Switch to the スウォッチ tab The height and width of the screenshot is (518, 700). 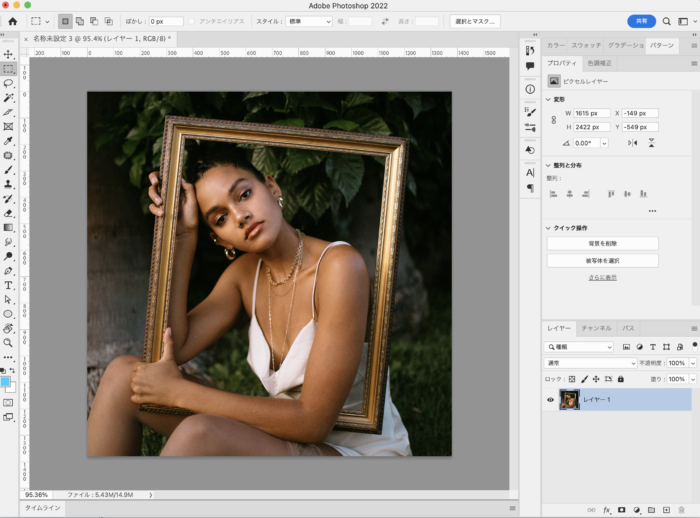tap(586, 45)
